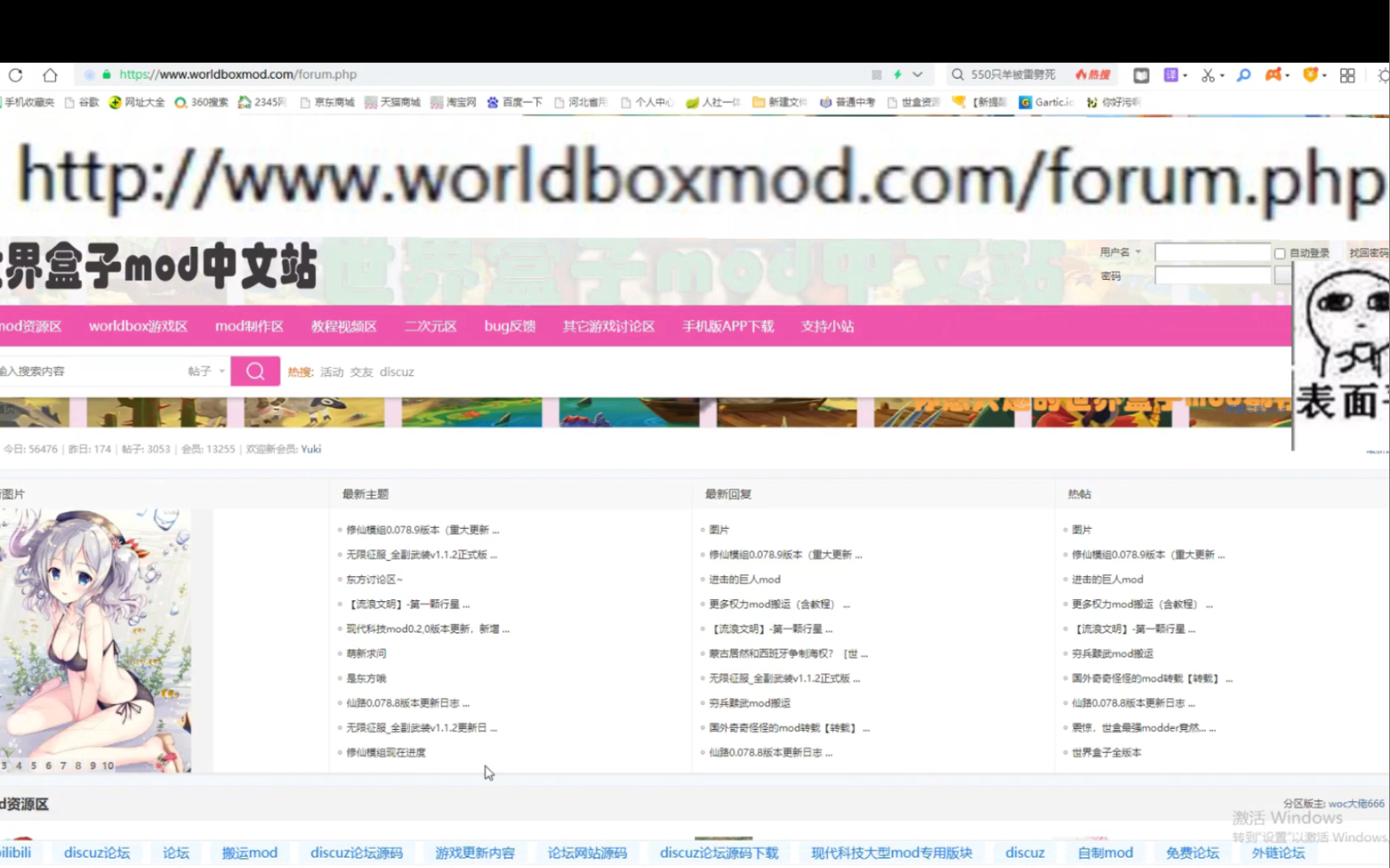Click the green lightning speed-mode icon
1390x868 pixels.
[897, 74]
